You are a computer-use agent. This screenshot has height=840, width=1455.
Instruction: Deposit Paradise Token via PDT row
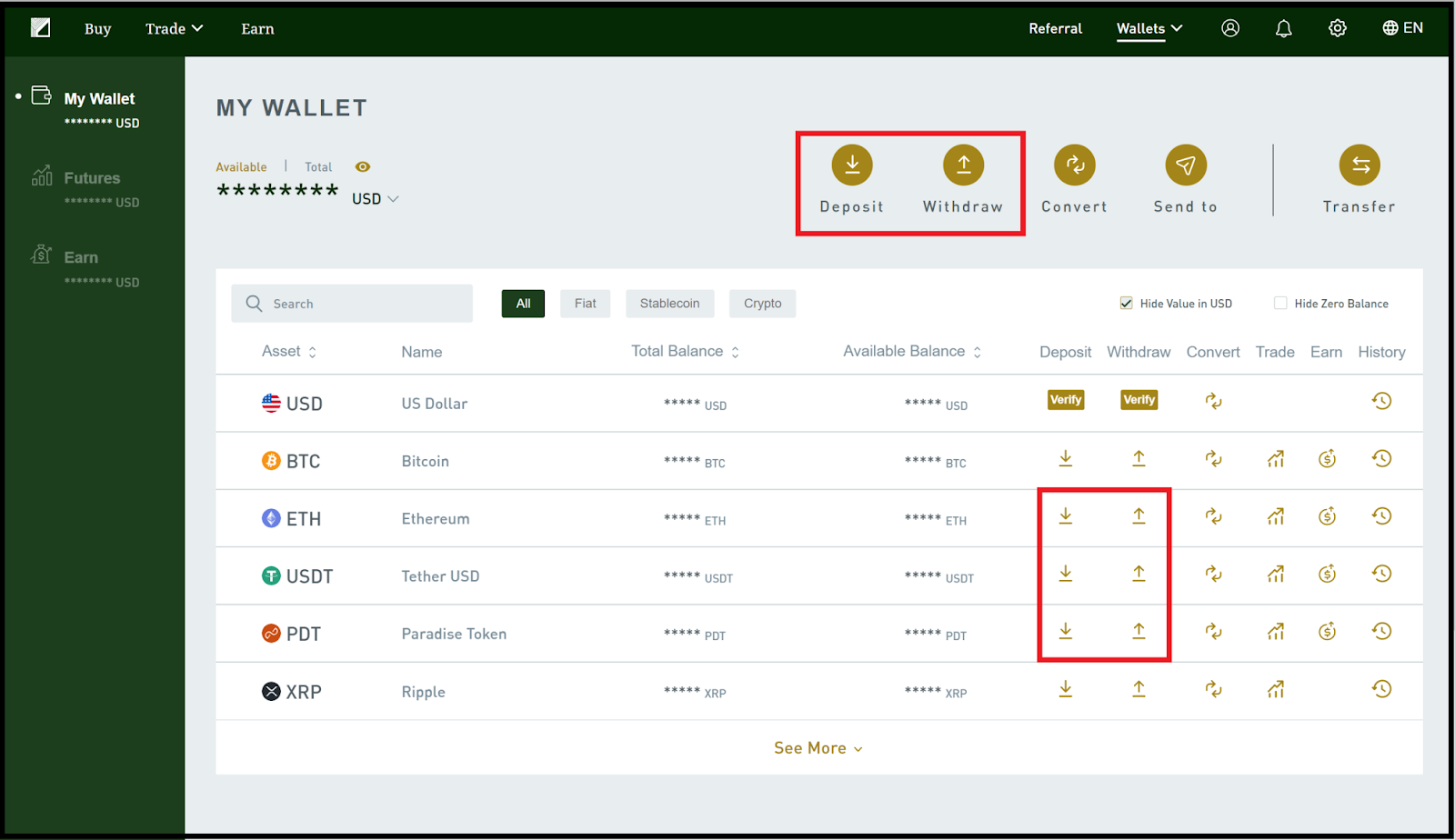tap(1066, 631)
